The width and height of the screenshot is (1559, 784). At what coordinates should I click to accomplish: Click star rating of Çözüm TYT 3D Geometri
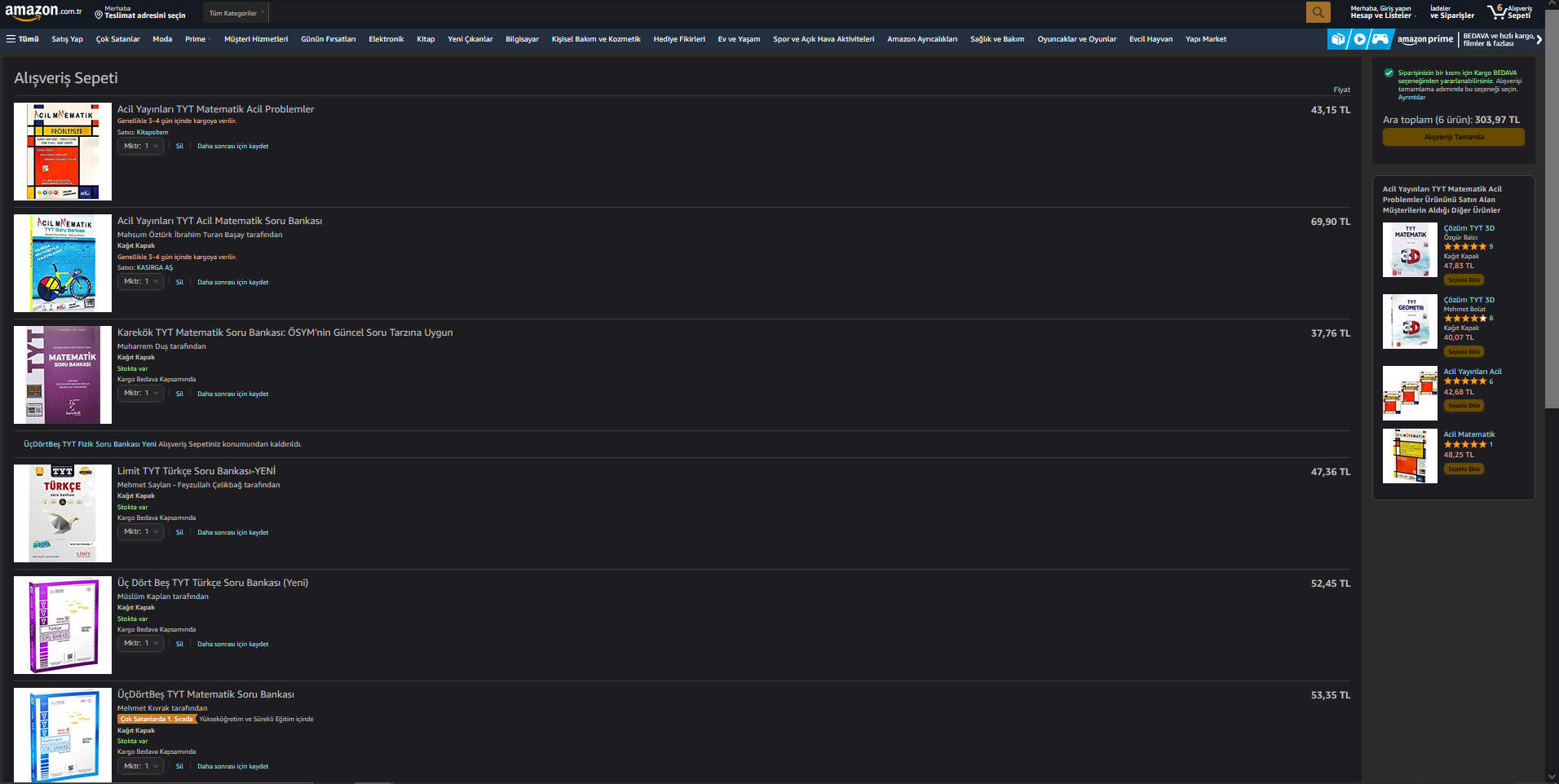1465,318
